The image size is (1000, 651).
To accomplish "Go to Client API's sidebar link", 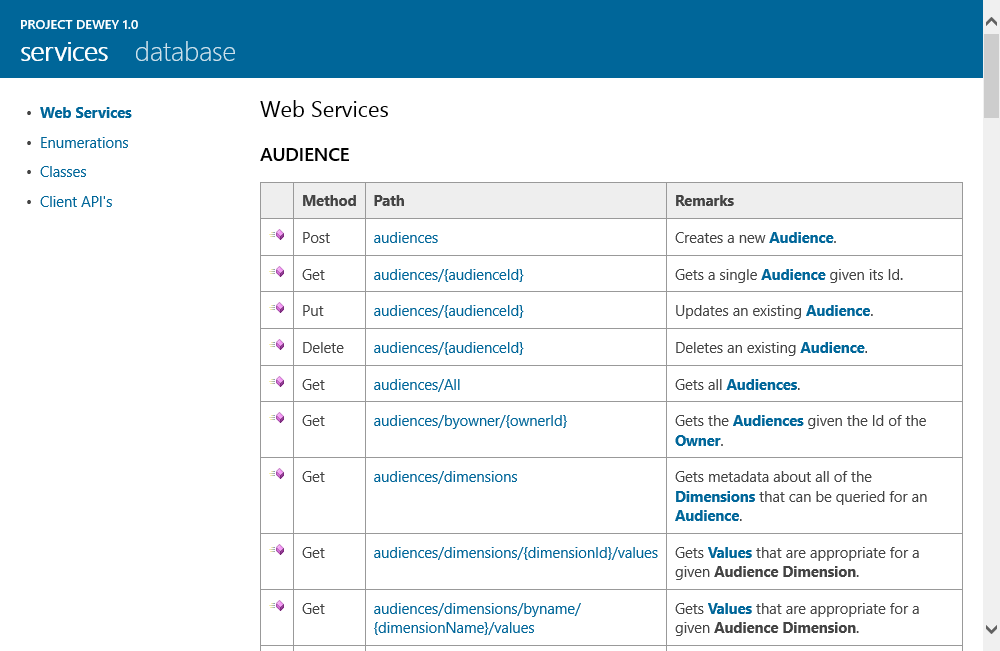I will pyautogui.click(x=76, y=202).
